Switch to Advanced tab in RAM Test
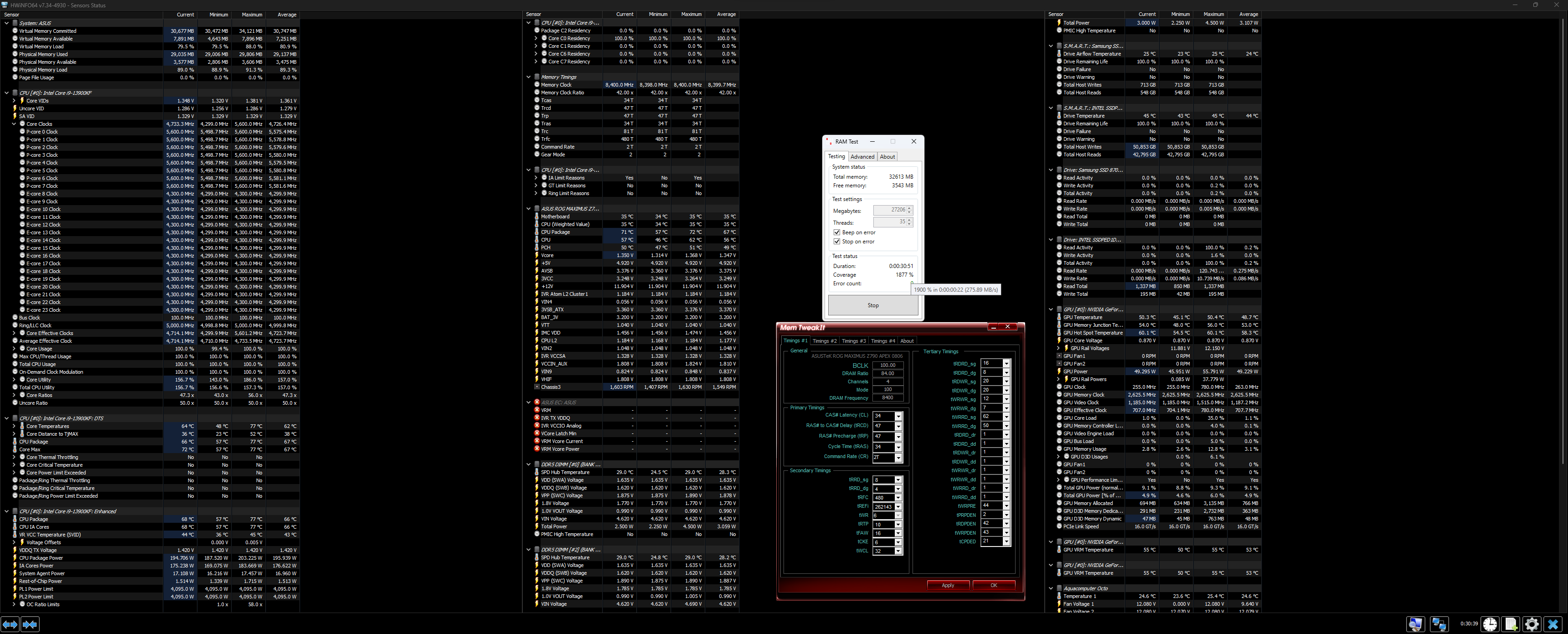This screenshot has width=1568, height=634. pyautogui.click(x=862, y=157)
